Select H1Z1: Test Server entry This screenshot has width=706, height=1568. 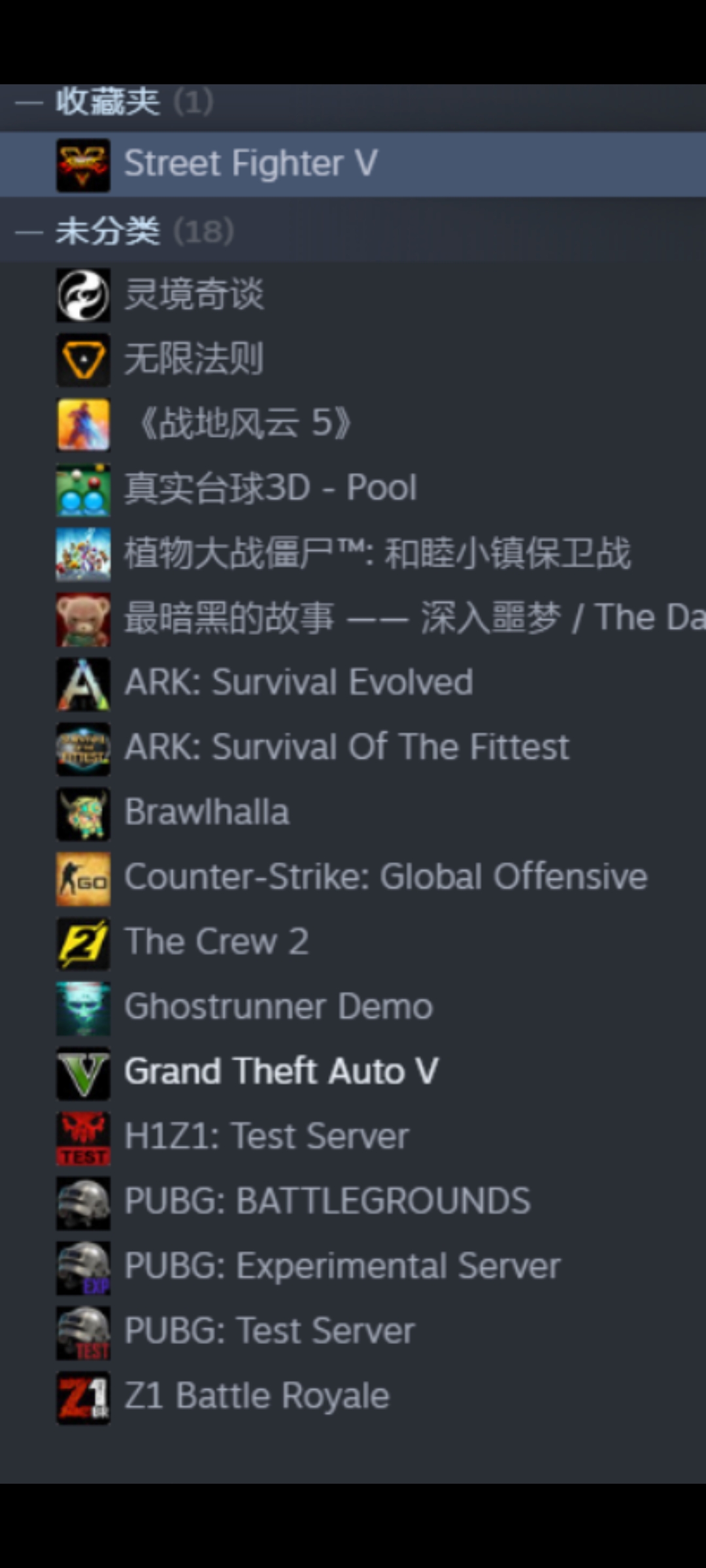click(x=353, y=1137)
